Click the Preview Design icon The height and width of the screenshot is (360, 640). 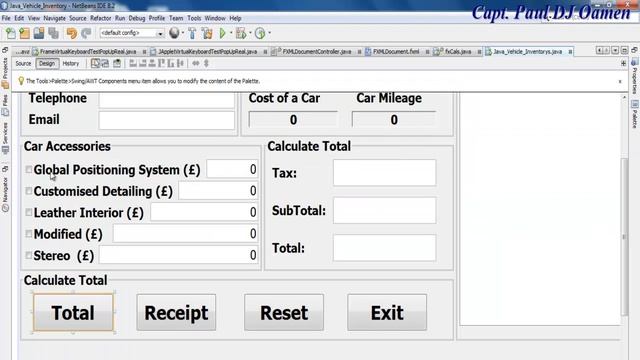pyautogui.click(x=117, y=63)
